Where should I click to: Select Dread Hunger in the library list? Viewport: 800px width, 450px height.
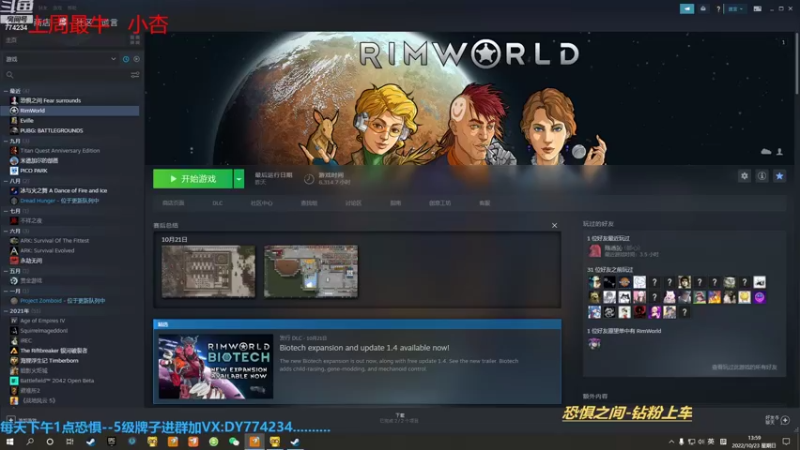point(59,201)
